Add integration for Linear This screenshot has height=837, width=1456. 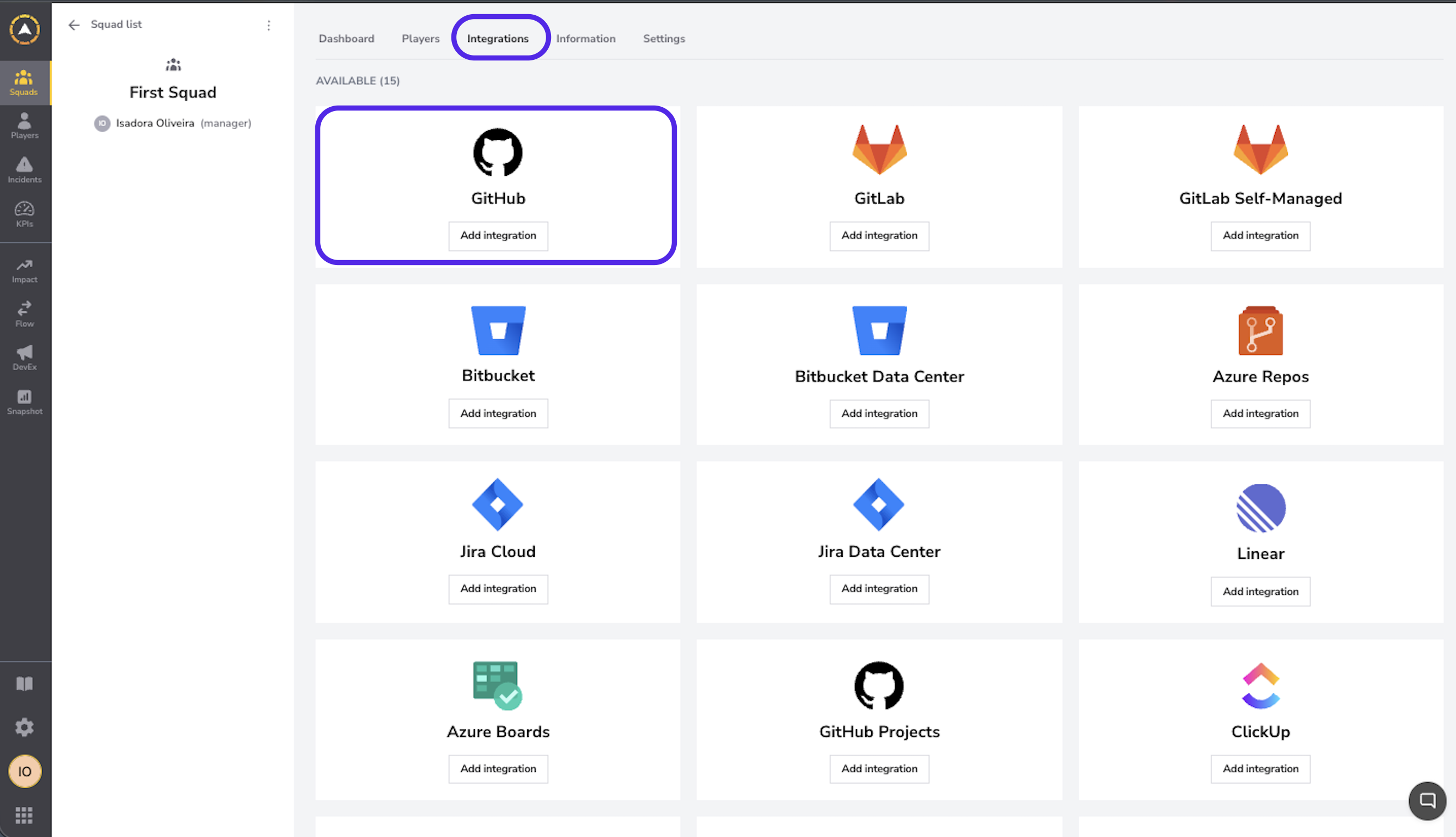tap(1261, 592)
